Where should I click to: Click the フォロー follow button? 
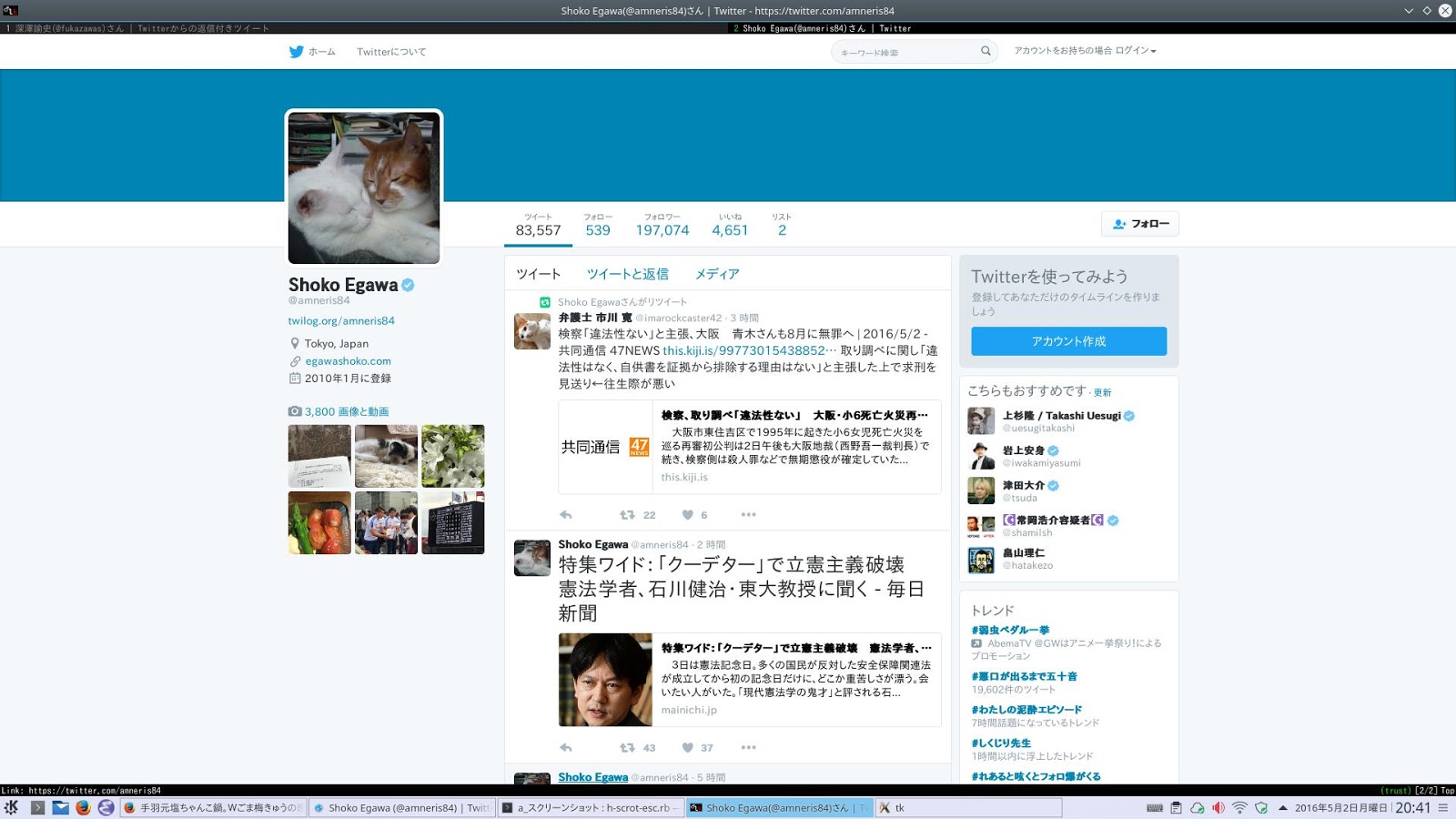point(1140,224)
